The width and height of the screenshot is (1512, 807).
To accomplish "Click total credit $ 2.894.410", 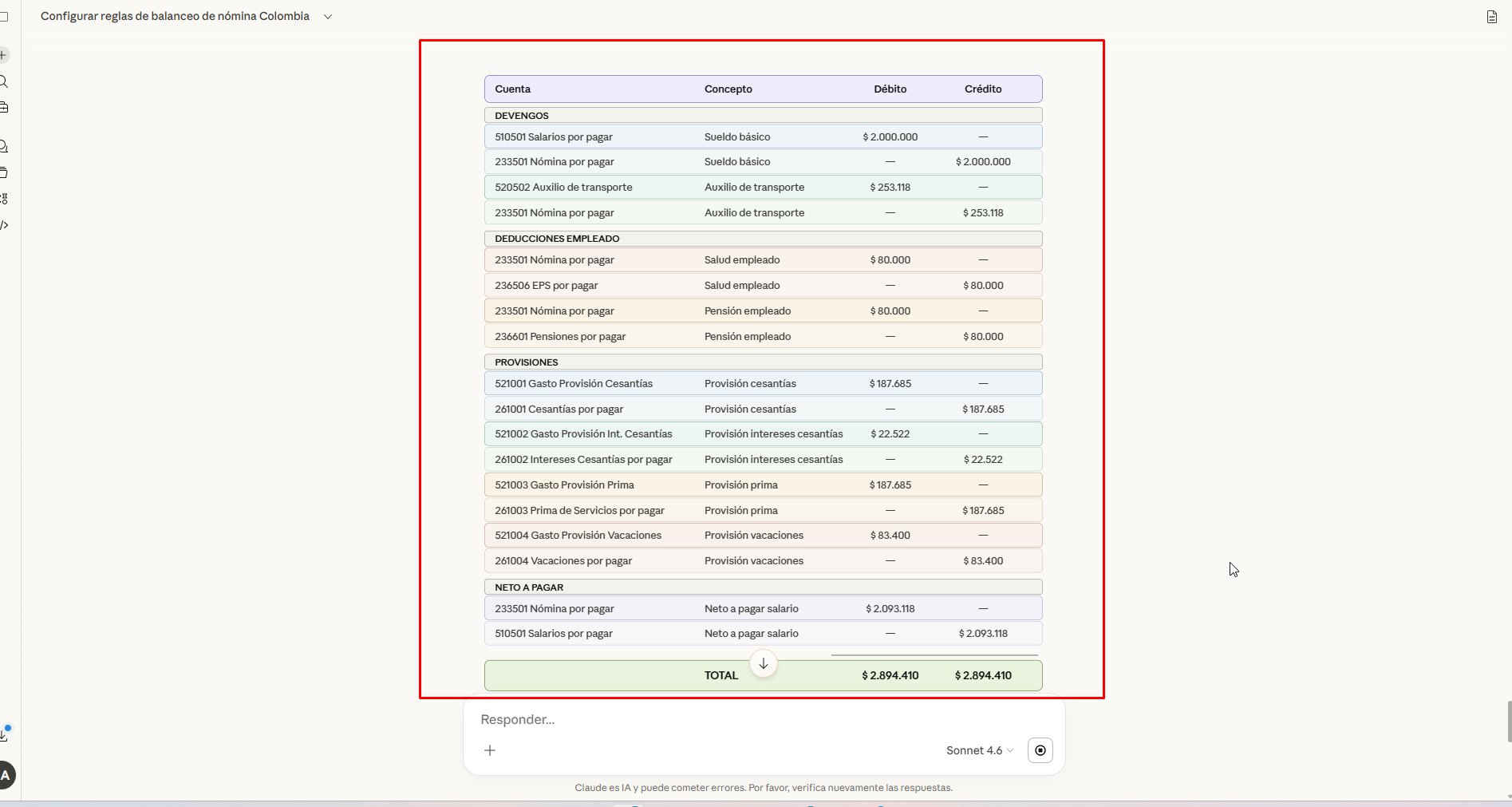I will pyautogui.click(x=983, y=675).
